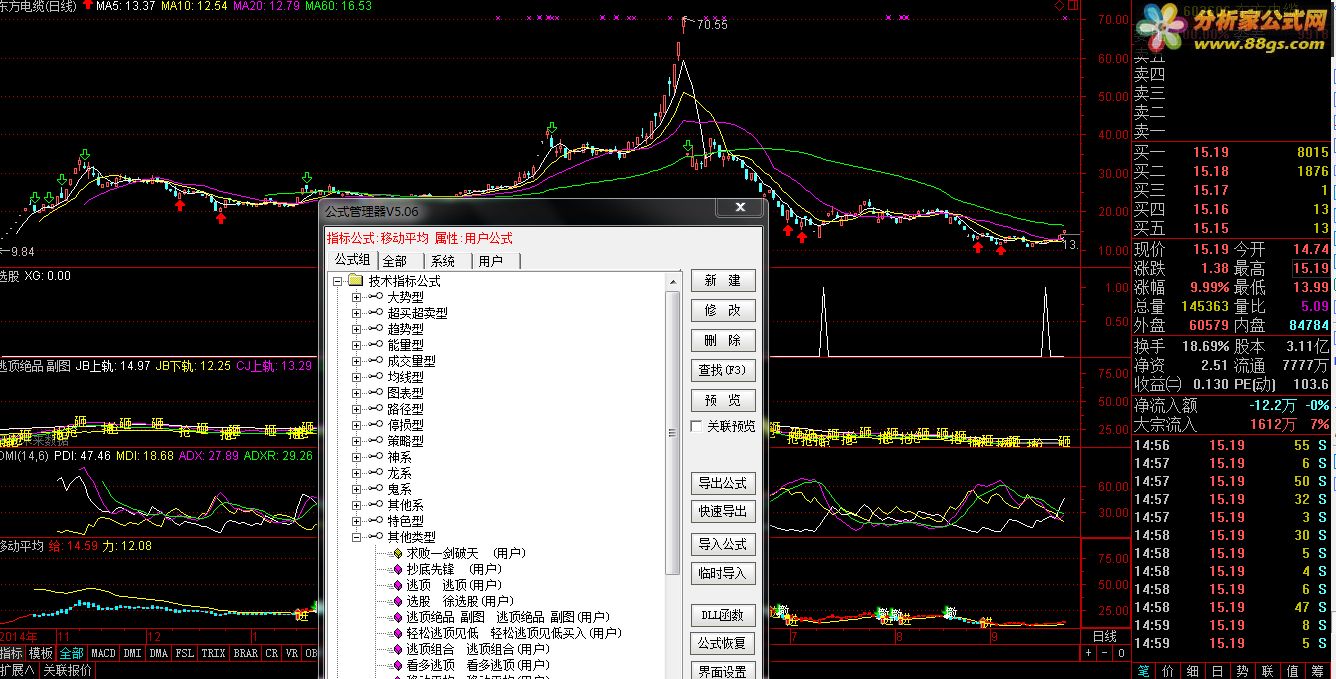Click the 临时导入 button

[723, 574]
